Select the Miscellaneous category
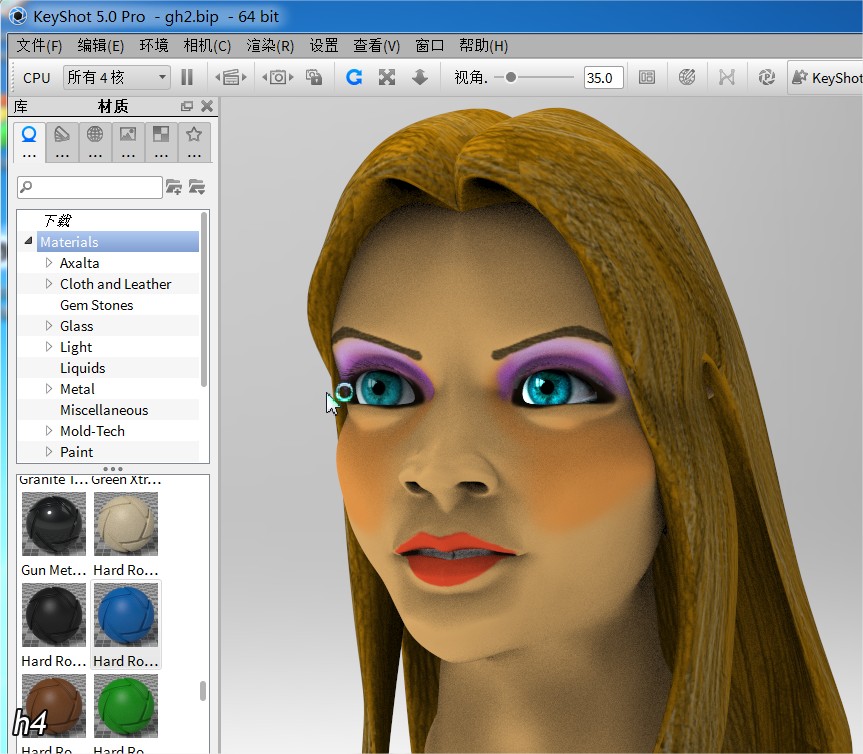Screen dimensions: 863x754 point(104,410)
